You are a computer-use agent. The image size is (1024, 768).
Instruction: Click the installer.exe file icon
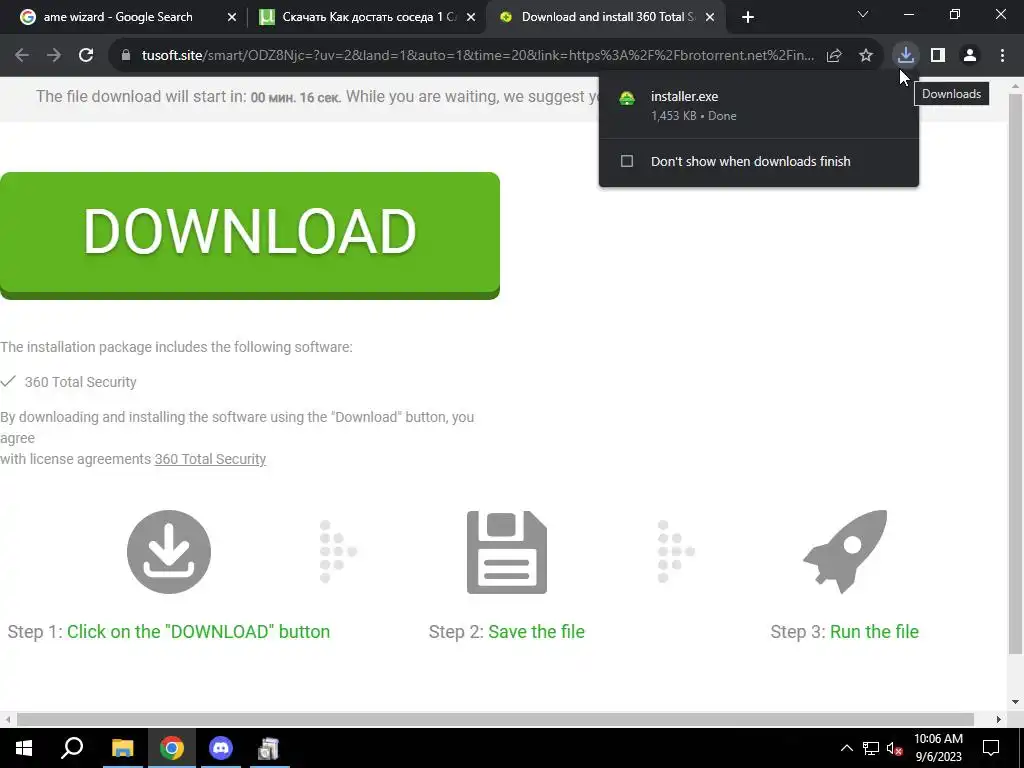[x=627, y=99]
